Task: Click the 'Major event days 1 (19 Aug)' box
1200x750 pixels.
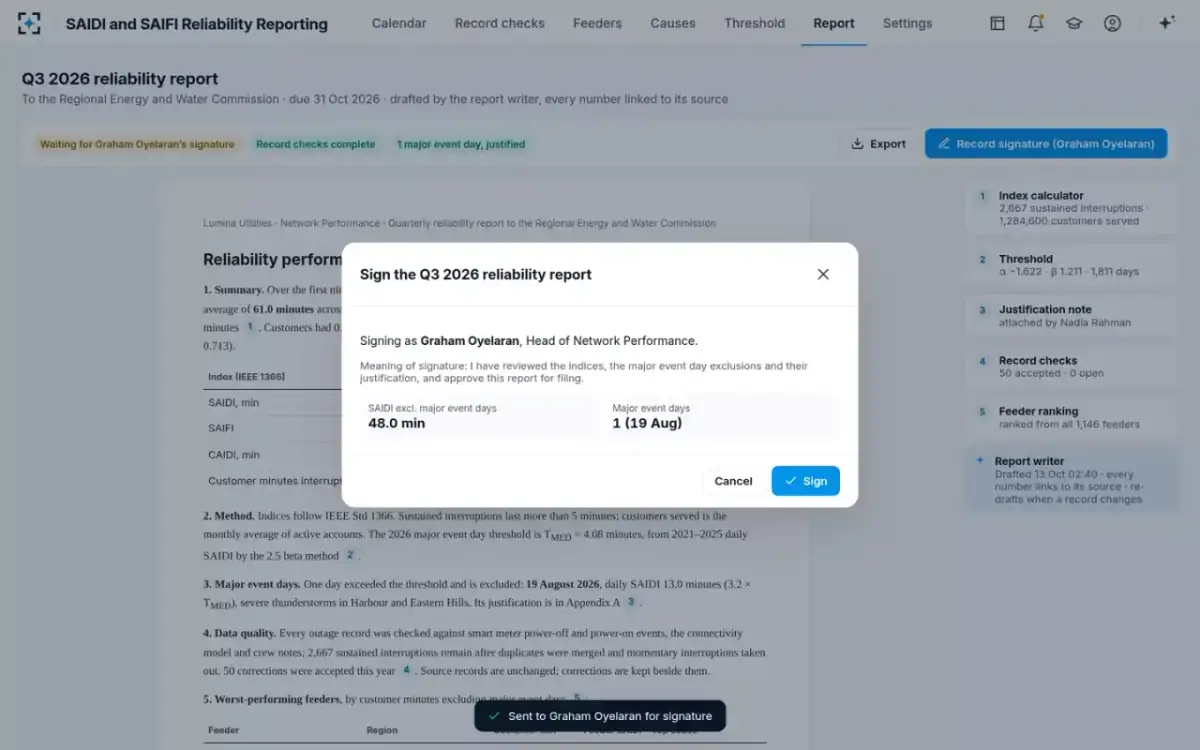Action: click(722, 416)
